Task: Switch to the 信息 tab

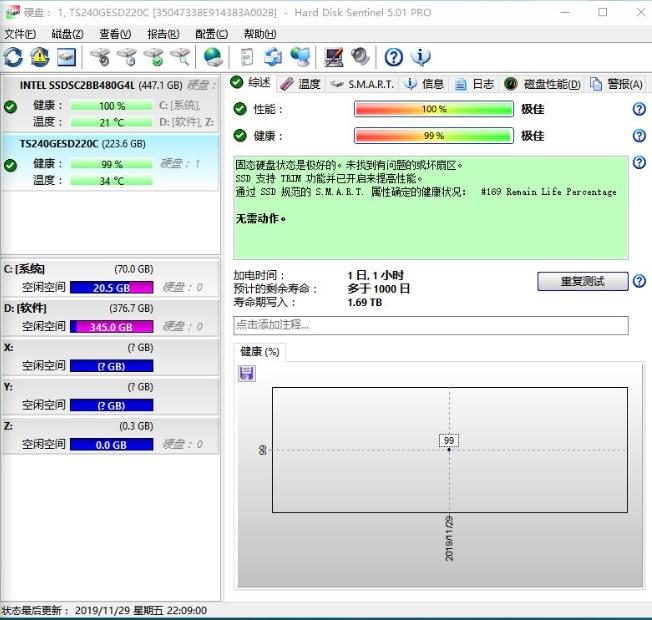Action: 424,84
